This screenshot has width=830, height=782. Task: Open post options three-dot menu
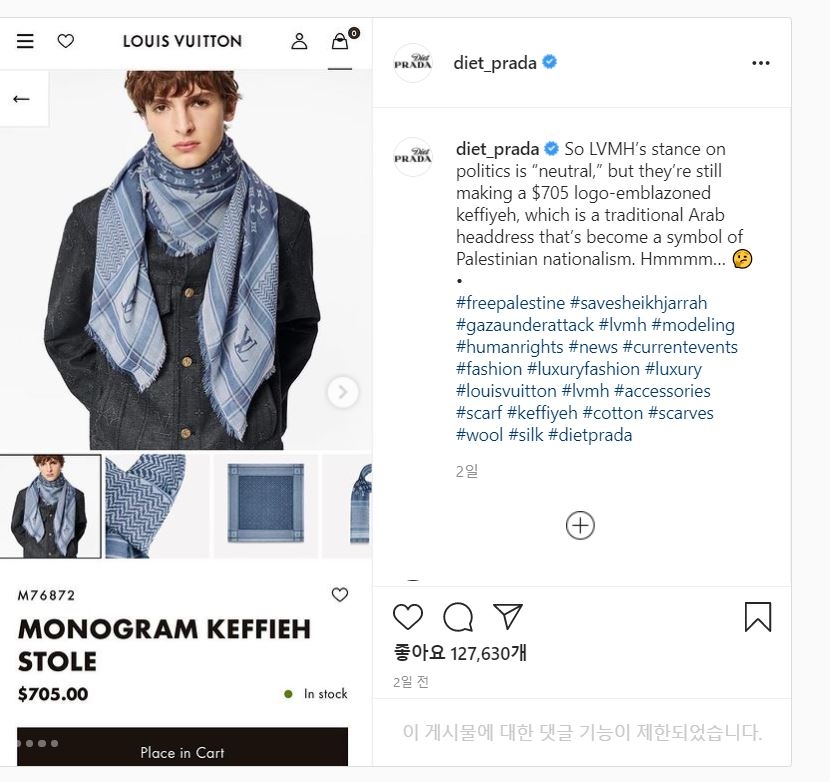(761, 63)
